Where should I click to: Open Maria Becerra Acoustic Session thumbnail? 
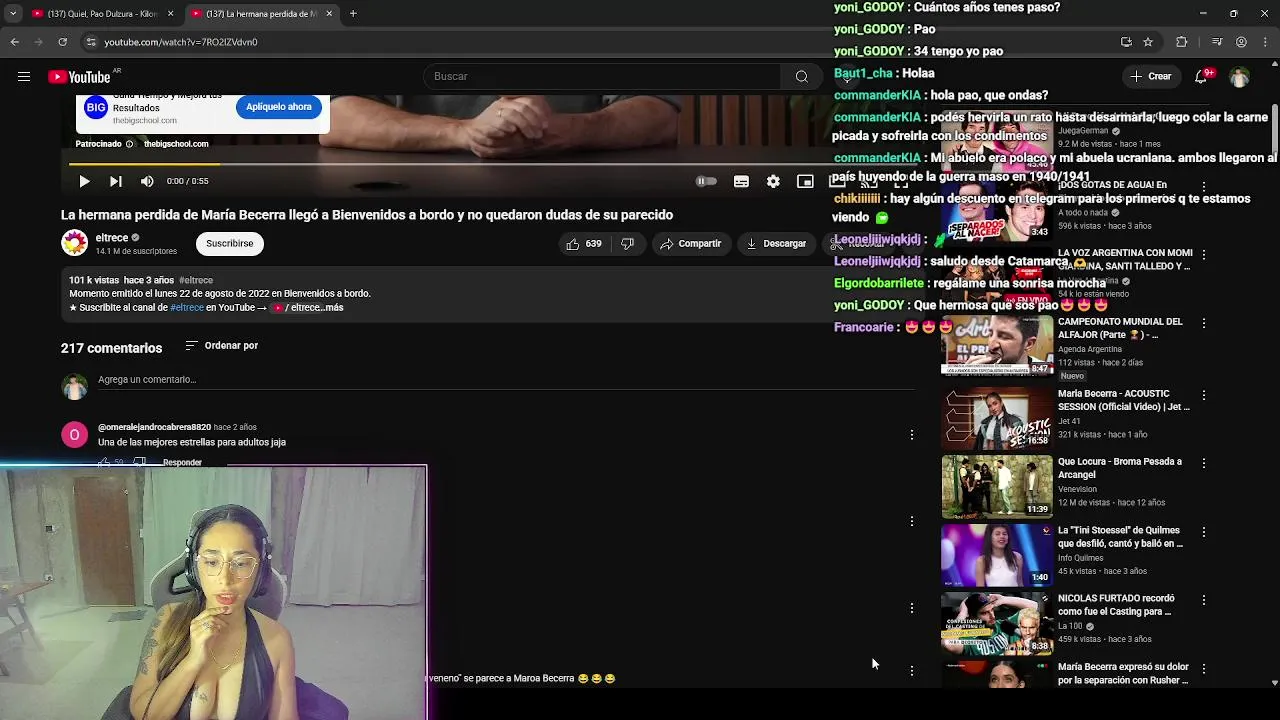coord(997,418)
